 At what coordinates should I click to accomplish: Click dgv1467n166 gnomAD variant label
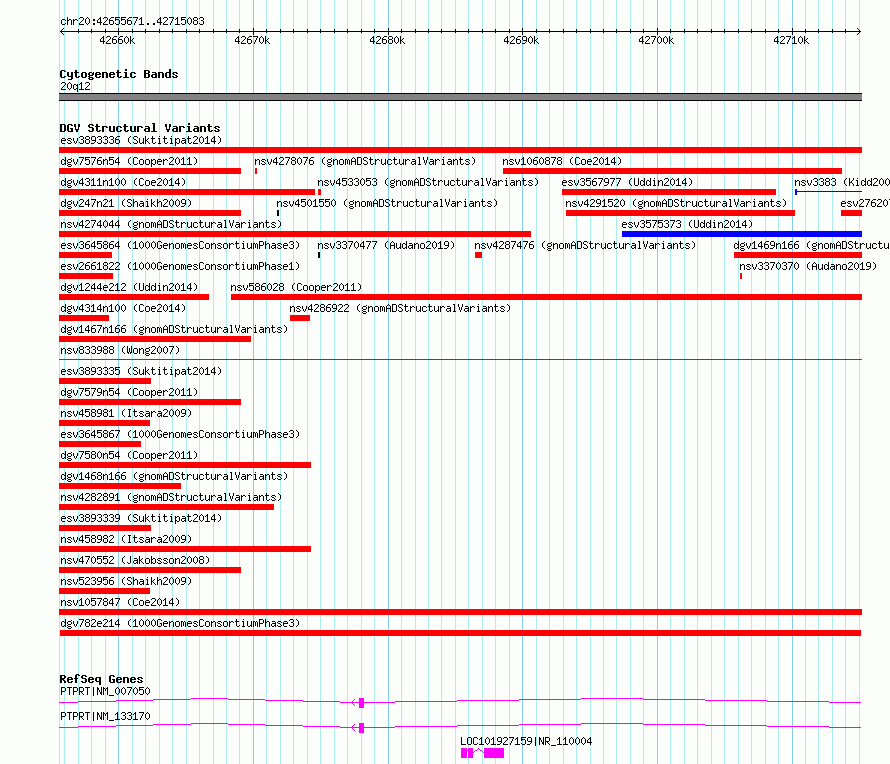174,329
